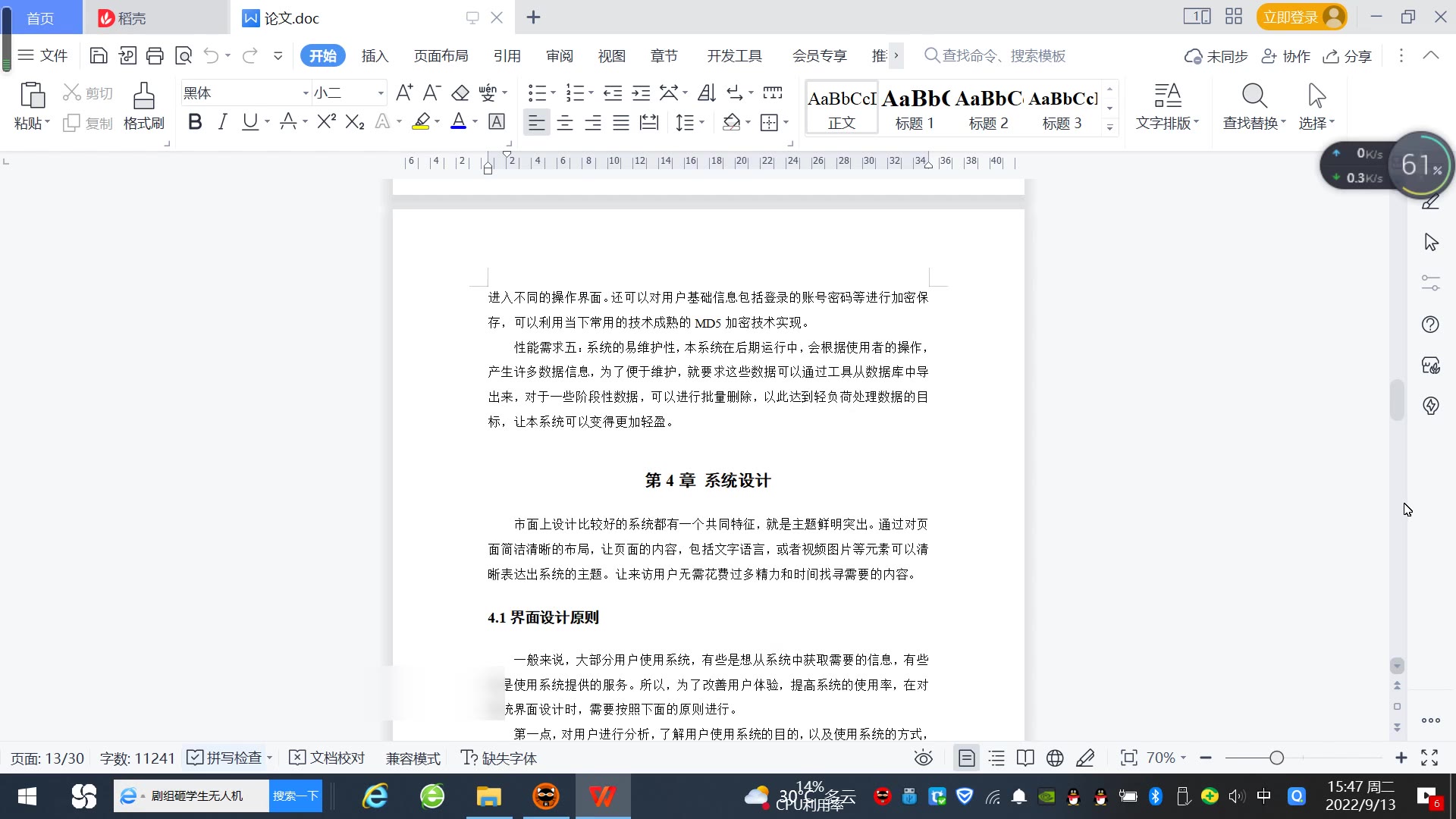Image resolution: width=1456 pixels, height=819 pixels.
Task: Expand the font size dropdown
Action: (x=381, y=93)
